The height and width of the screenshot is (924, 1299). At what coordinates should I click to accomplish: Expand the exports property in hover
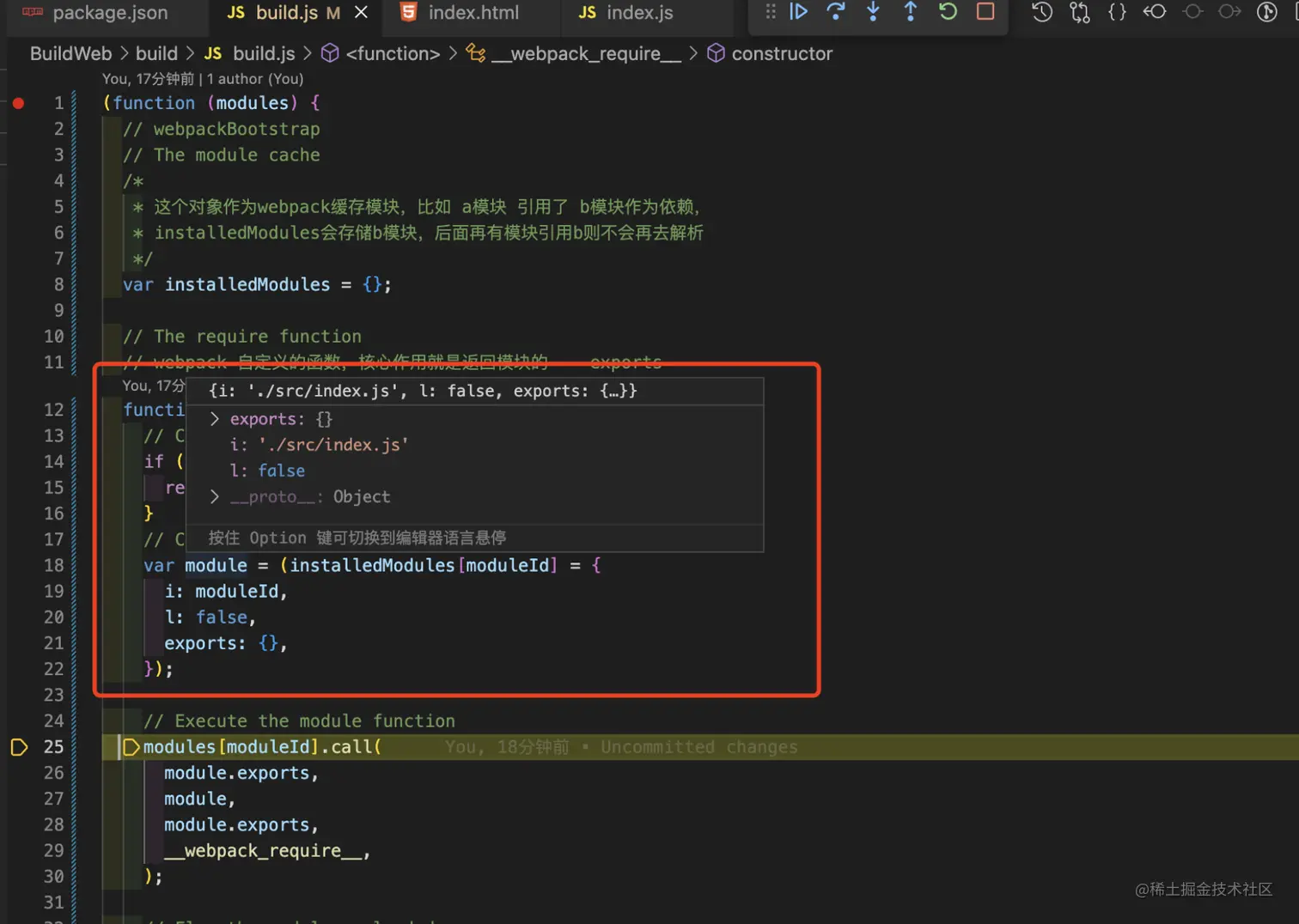[x=215, y=419]
